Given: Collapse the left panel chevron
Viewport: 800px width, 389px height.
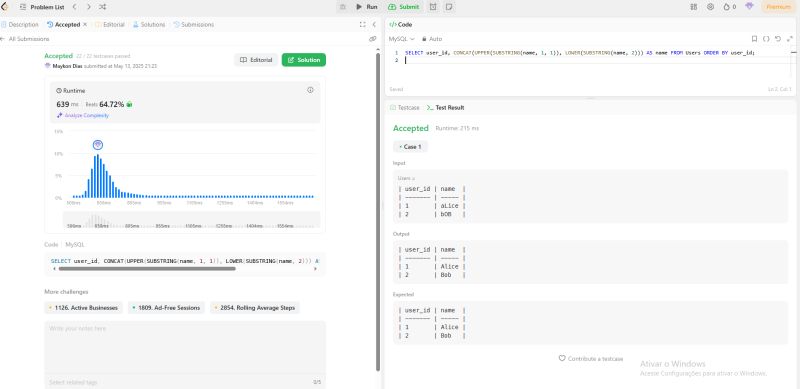Looking at the screenshot, I should [x=374, y=25].
